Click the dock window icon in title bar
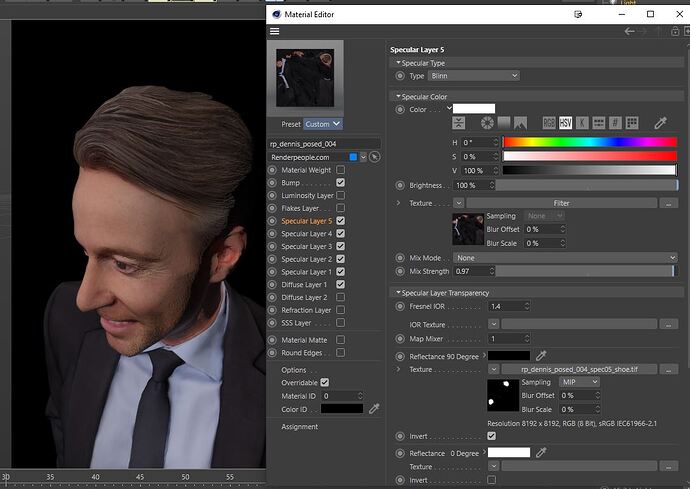 pyautogui.click(x=578, y=15)
